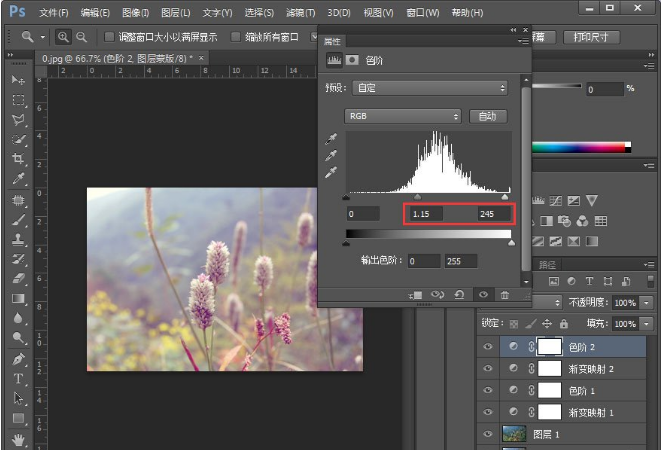Viewport: 661px width, 450px height.
Task: Select the Crop tool in toolbar
Action: coord(18,160)
